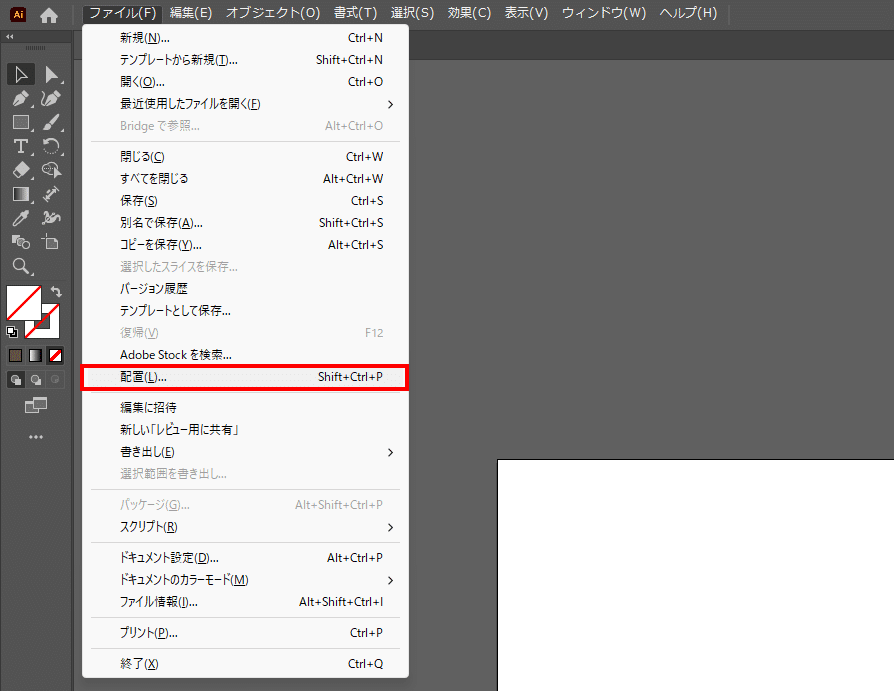
Task: Select the Direct Selection tool
Action: (51, 75)
